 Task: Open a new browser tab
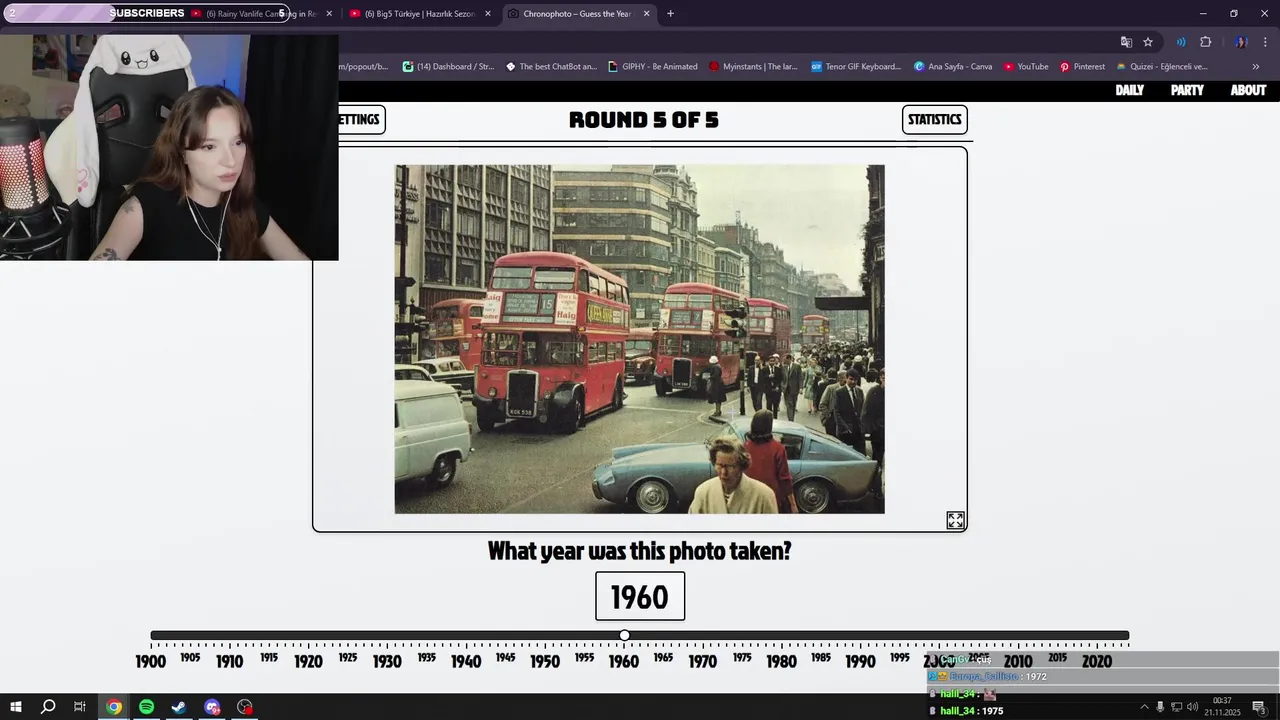click(670, 14)
